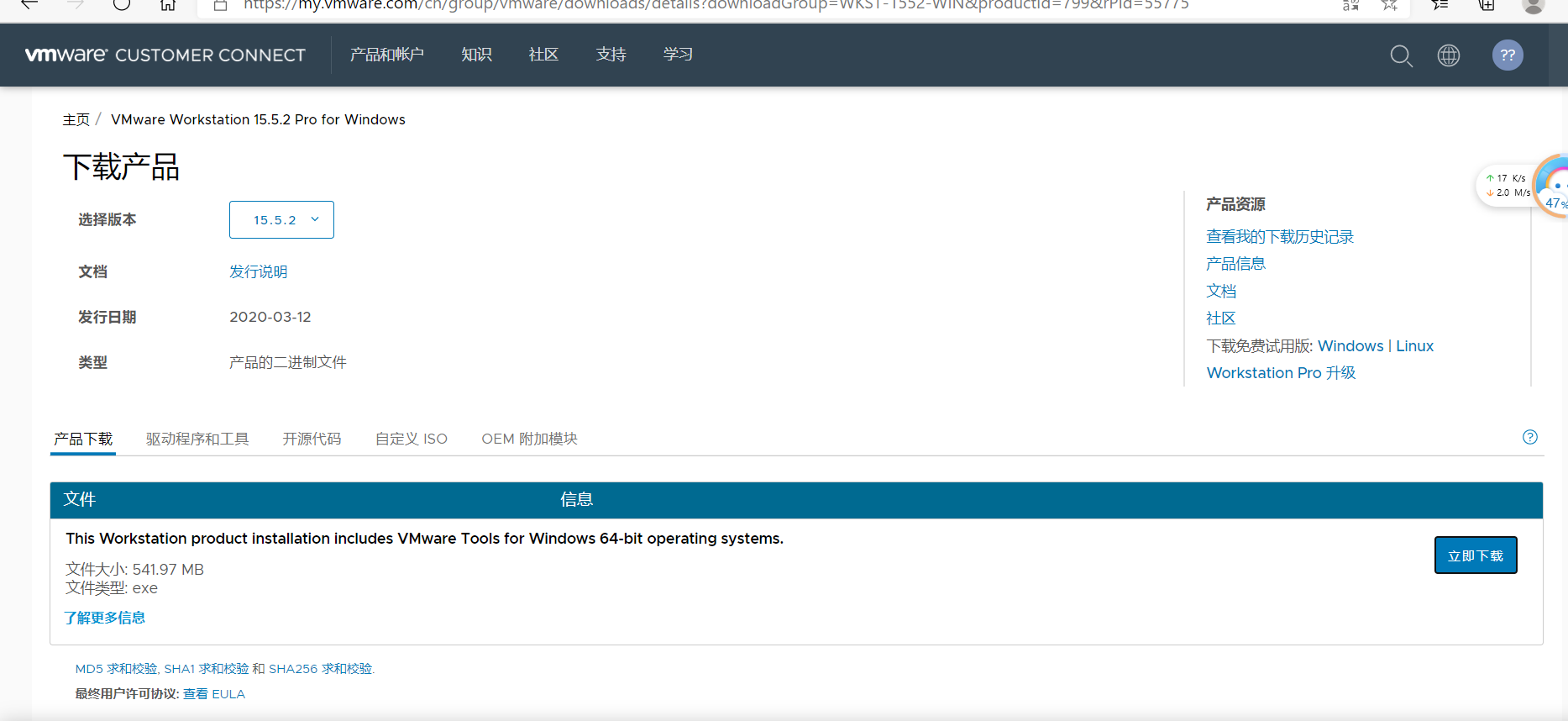Viewport: 1568px width, 721px height.
Task: Open the language globe icon
Action: [x=1449, y=55]
